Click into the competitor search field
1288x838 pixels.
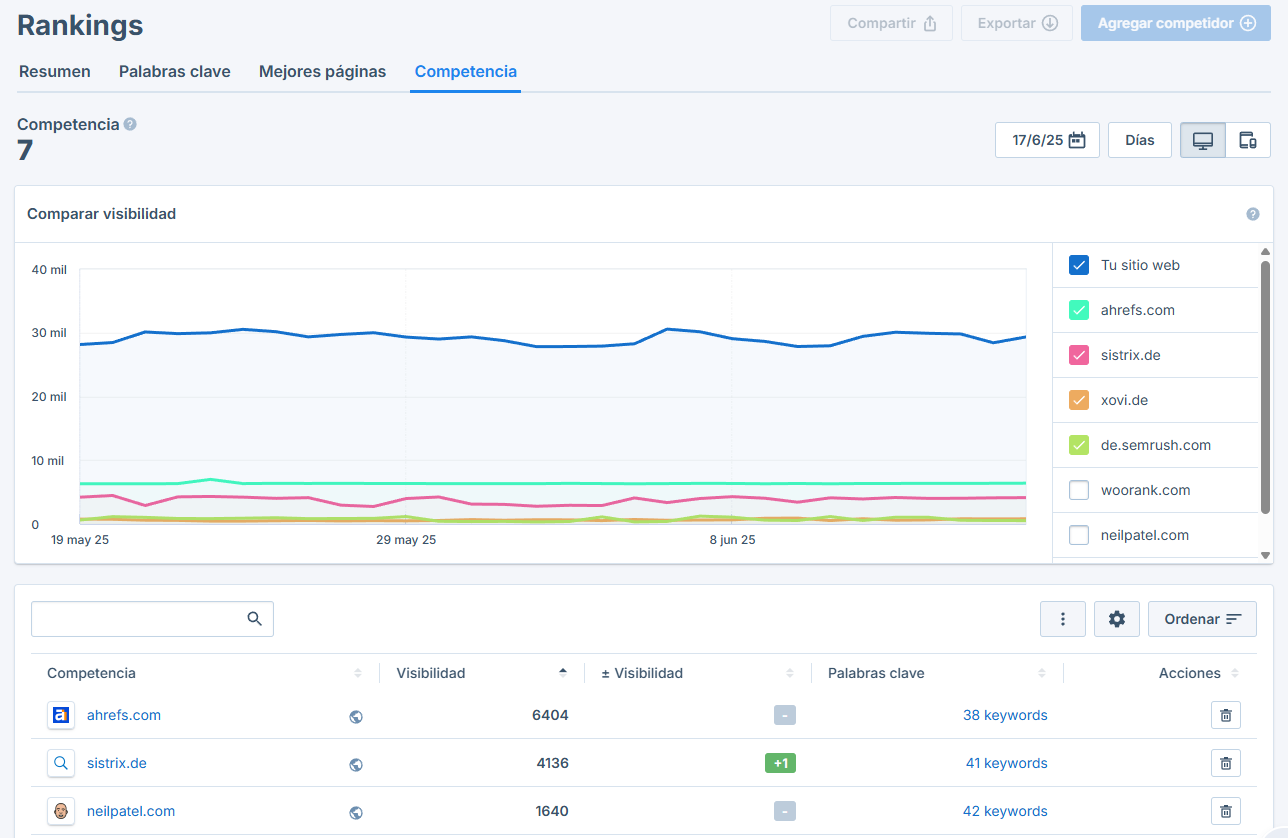pos(152,619)
